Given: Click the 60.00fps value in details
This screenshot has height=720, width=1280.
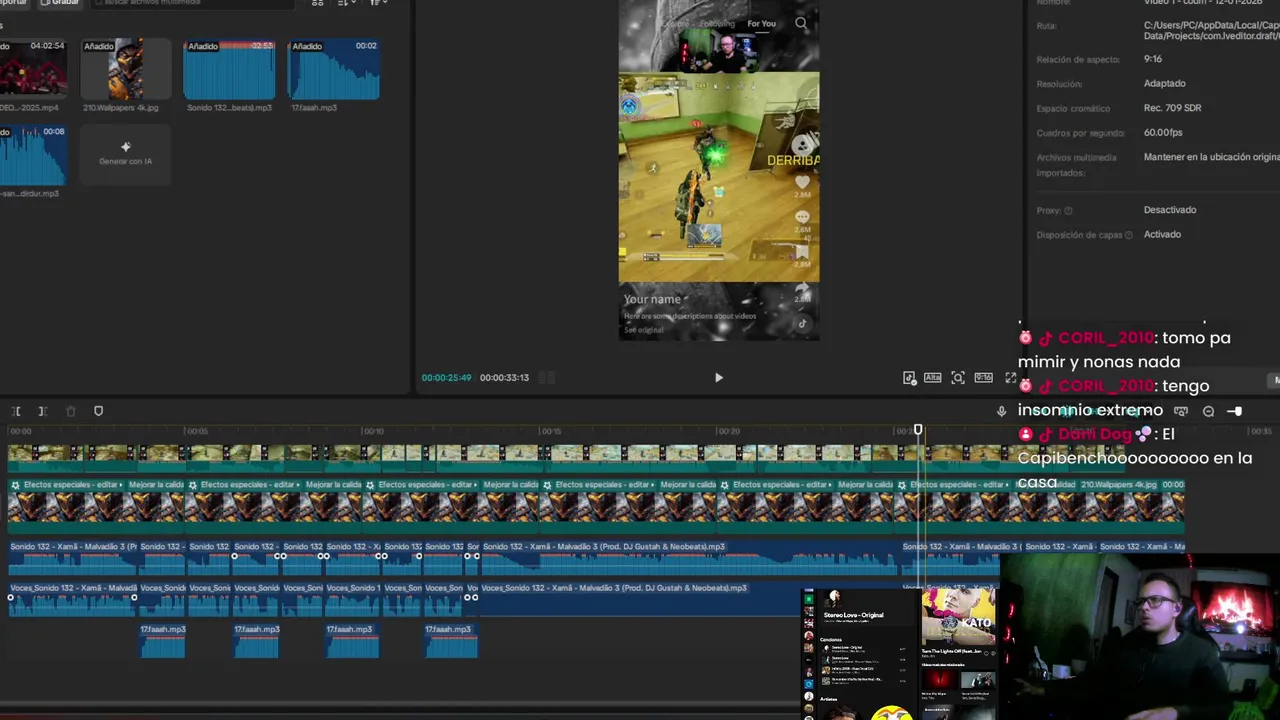Looking at the screenshot, I should 1163,133.
